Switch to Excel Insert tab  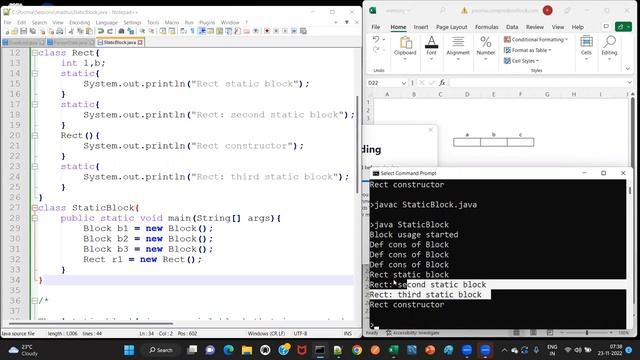click(421, 27)
